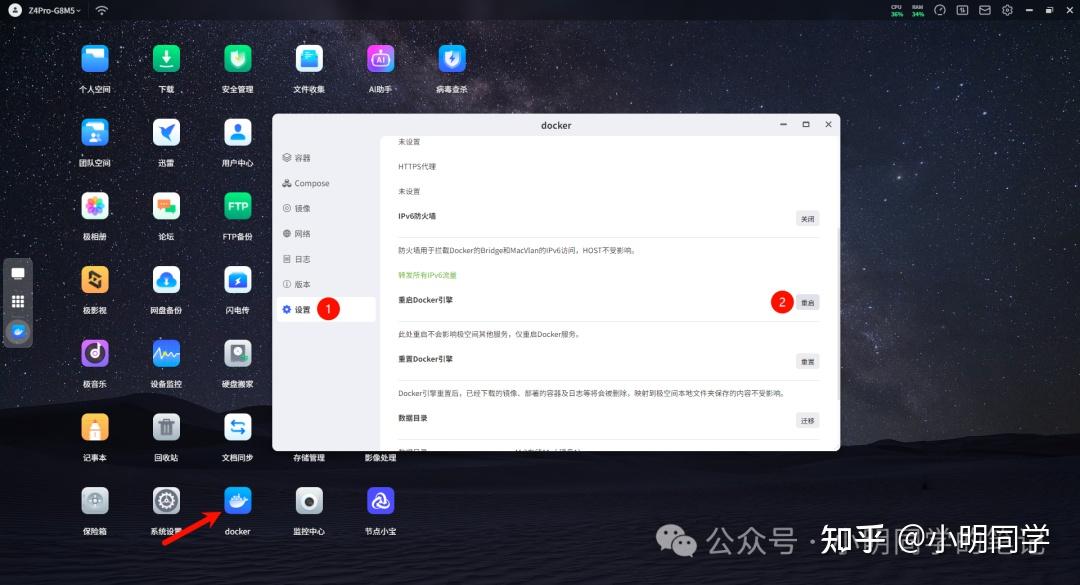This screenshot has width=1080, height=585.
Task: Open the docker app icon on desktop
Action: coord(238,501)
